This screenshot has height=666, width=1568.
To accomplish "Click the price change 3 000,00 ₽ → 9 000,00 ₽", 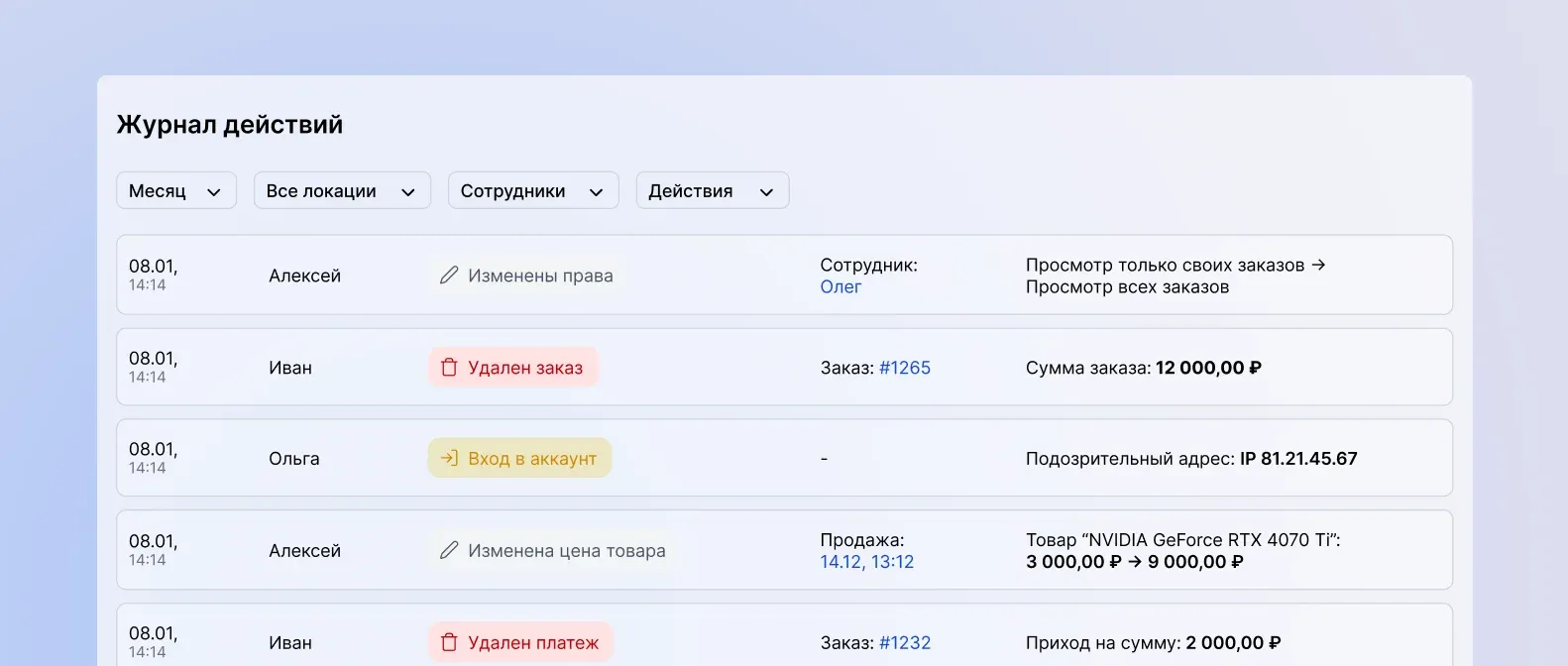I will click(1135, 562).
